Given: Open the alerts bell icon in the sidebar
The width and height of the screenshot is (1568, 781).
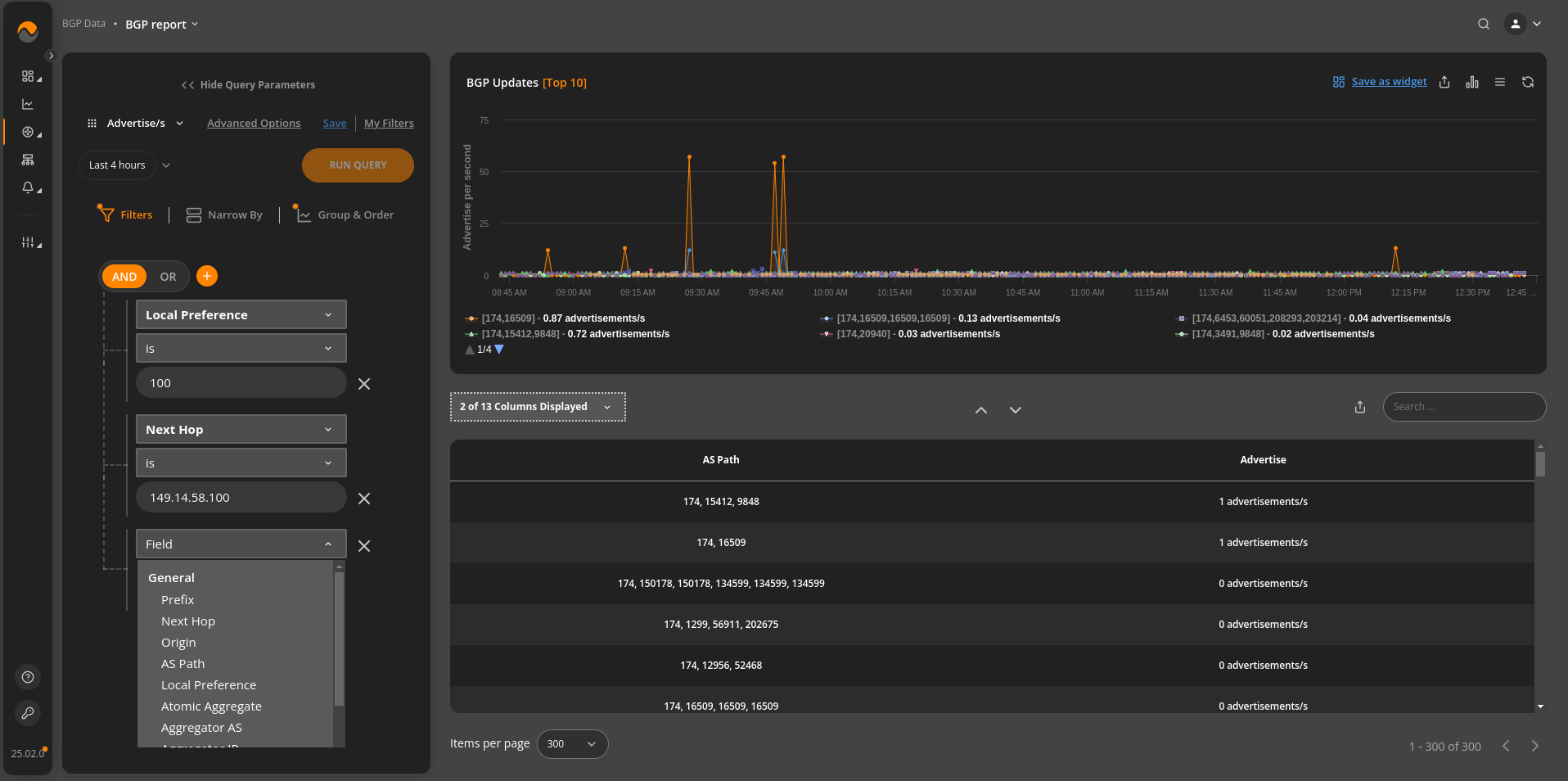Looking at the screenshot, I should [28, 187].
